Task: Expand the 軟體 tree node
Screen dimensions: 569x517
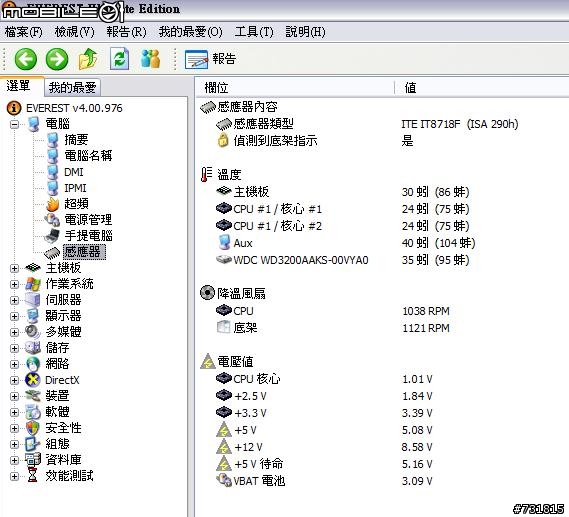Action: (14, 412)
